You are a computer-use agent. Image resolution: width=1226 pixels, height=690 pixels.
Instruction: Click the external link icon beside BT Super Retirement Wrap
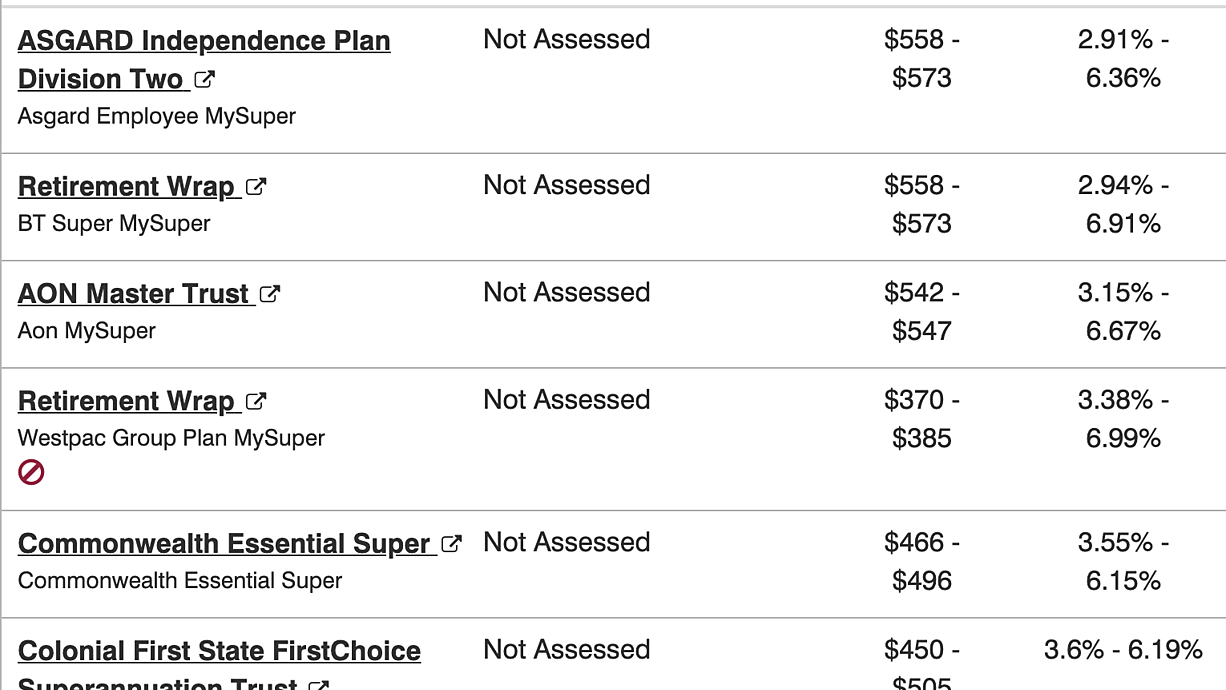[x=256, y=186]
